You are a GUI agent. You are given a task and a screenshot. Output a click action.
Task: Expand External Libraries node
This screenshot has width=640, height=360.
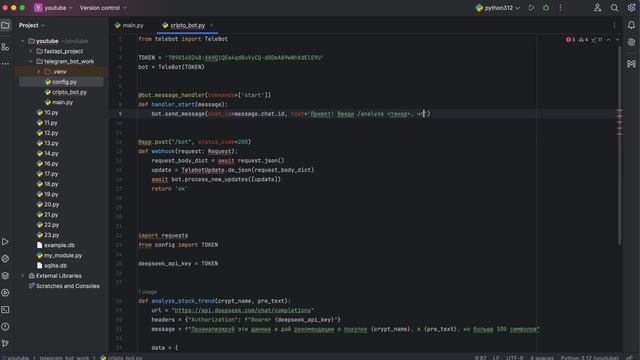(23, 276)
